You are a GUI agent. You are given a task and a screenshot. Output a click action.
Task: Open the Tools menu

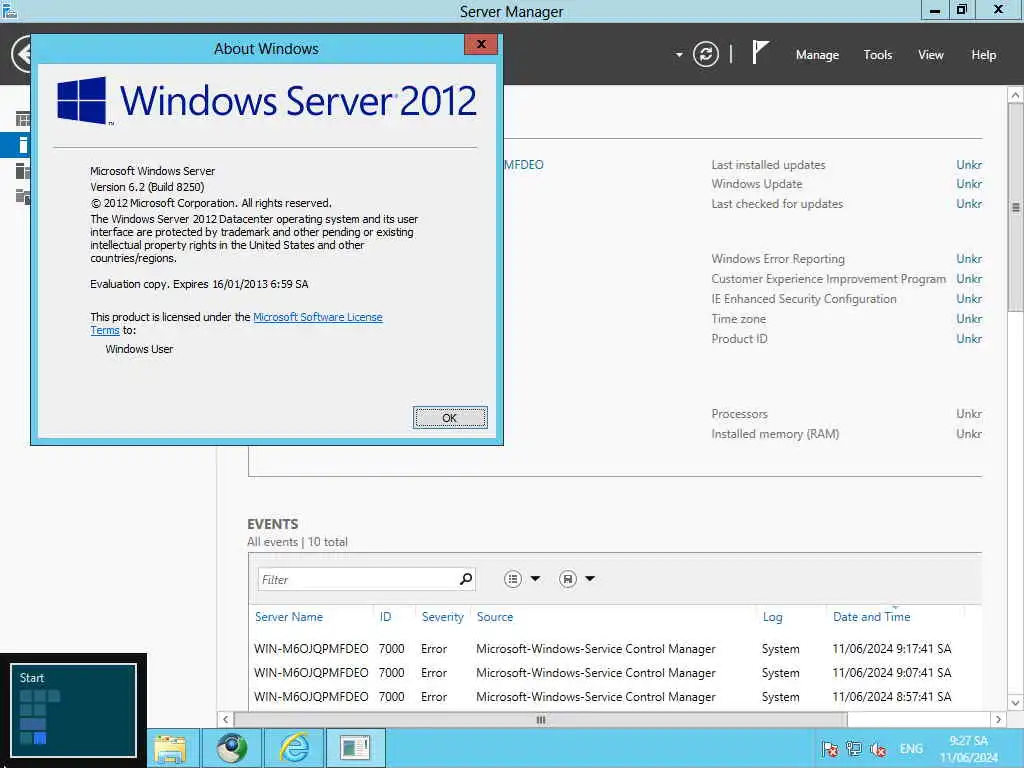click(878, 55)
